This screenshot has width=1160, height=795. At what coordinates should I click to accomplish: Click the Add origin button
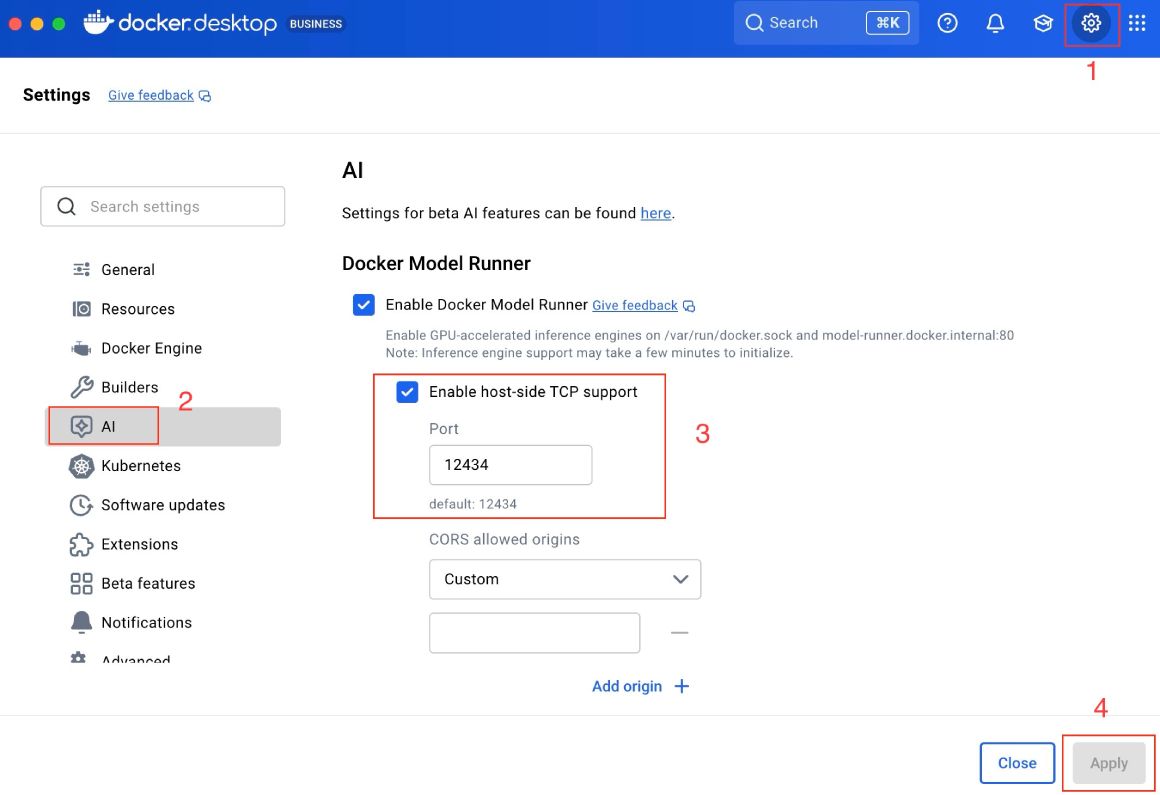[627, 686]
